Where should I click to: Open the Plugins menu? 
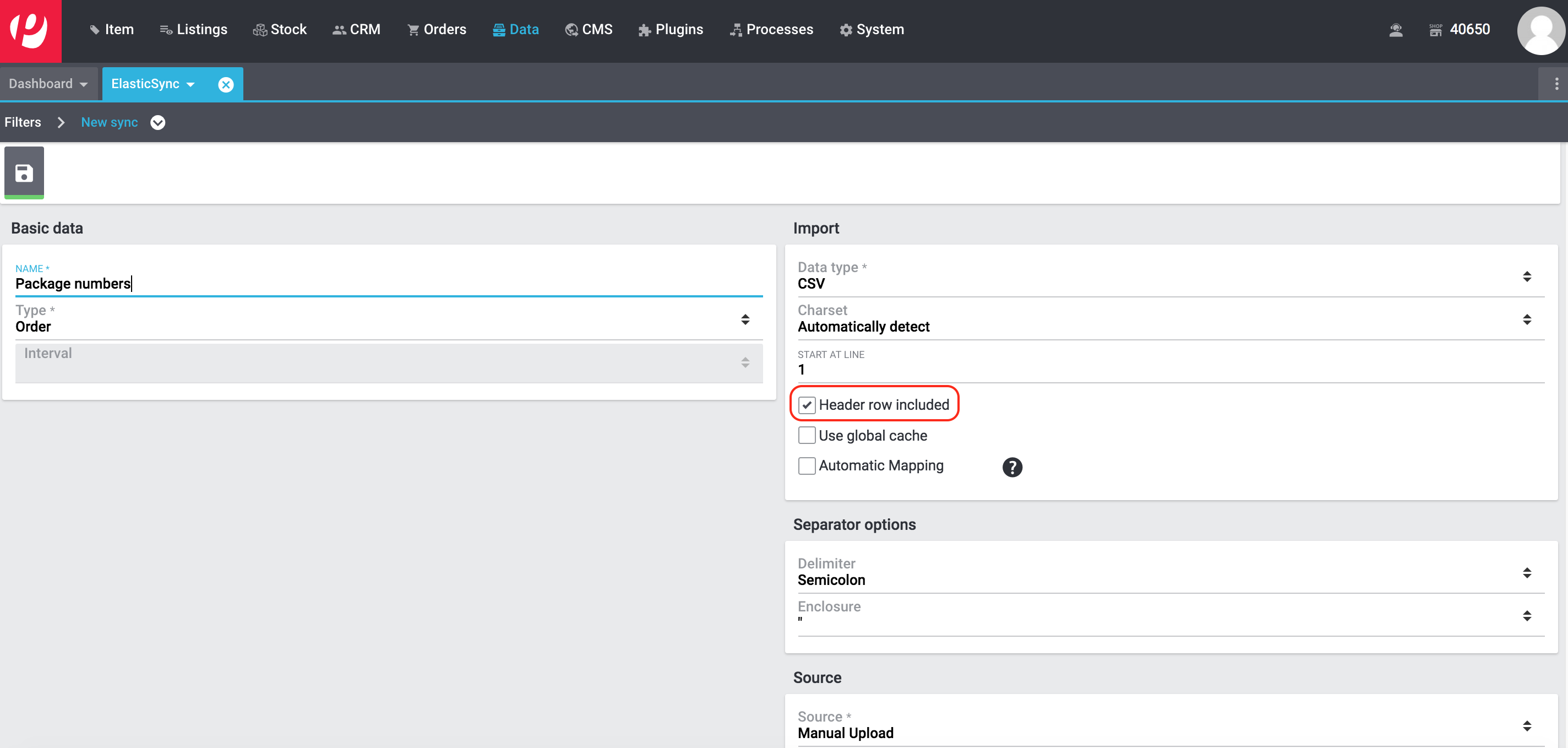point(670,30)
